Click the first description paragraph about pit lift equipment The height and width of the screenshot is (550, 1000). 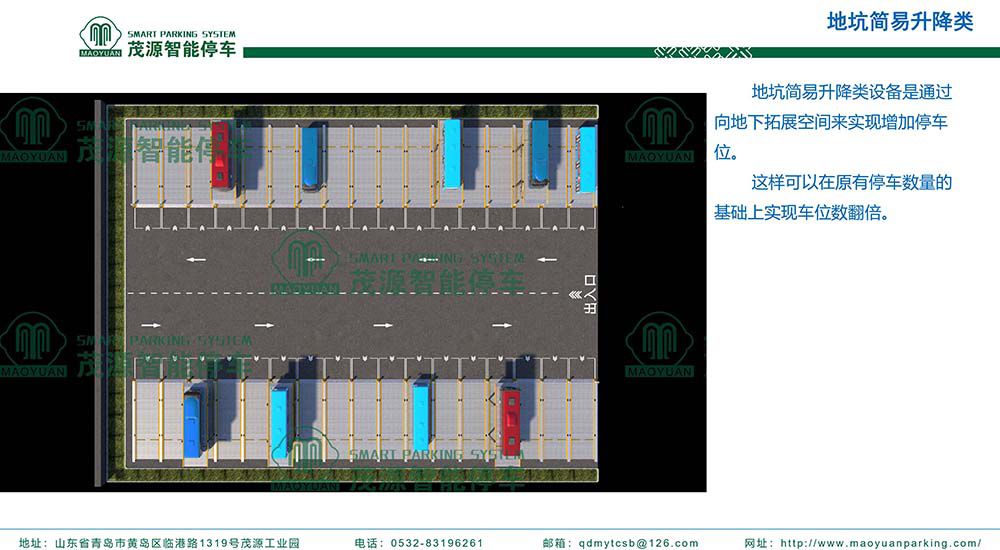pyautogui.click(x=832, y=123)
